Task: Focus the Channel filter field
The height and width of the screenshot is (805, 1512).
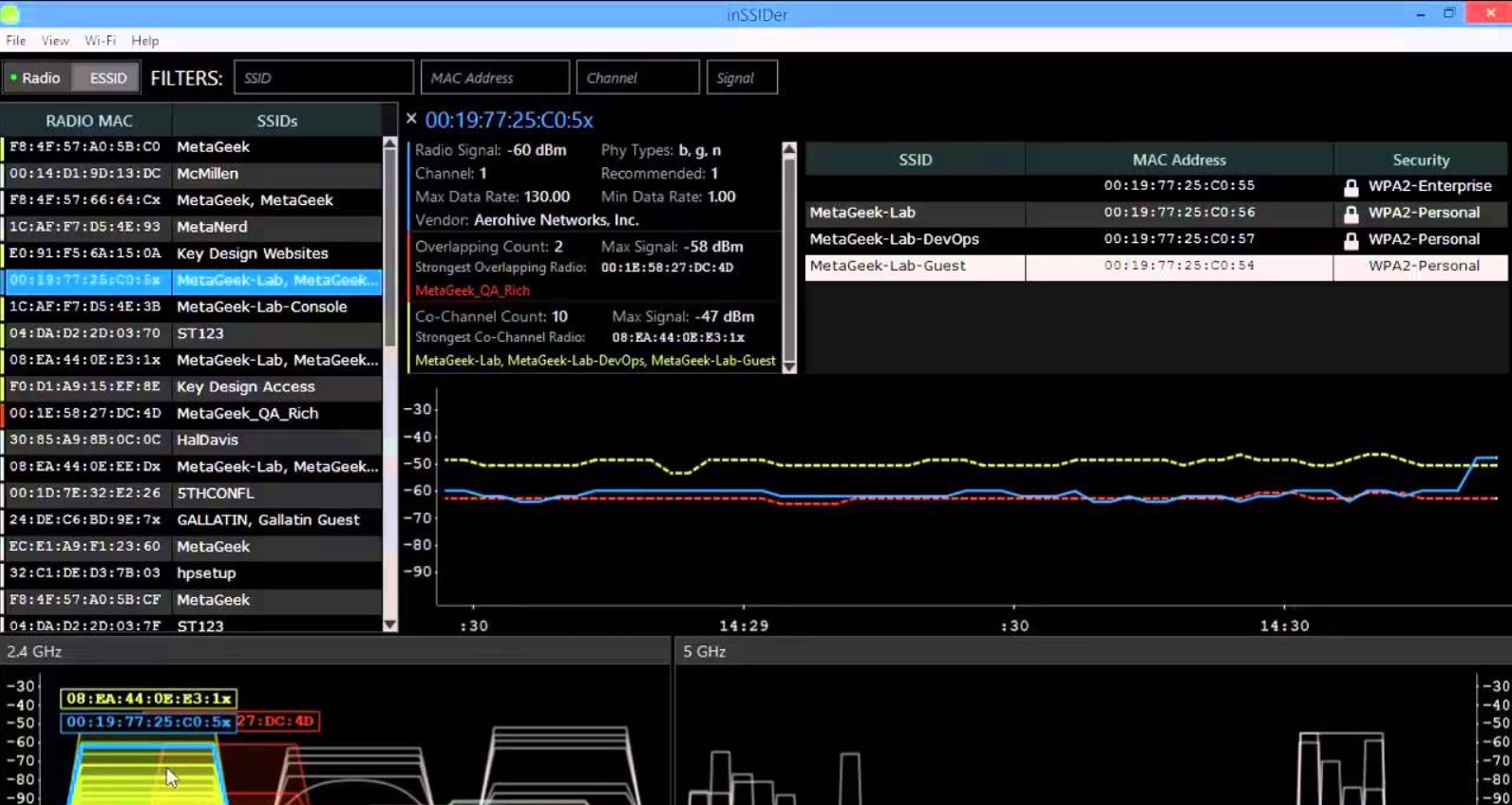Action: pyautogui.click(x=637, y=78)
